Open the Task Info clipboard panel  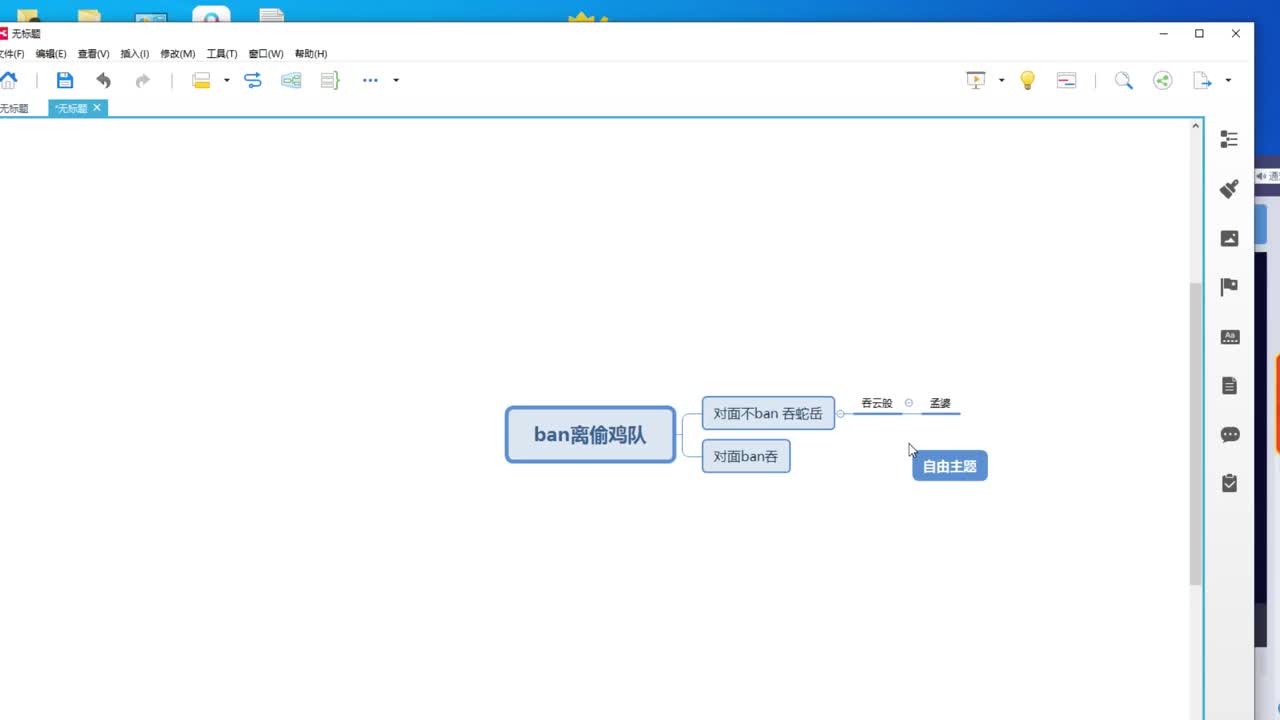click(x=1229, y=483)
